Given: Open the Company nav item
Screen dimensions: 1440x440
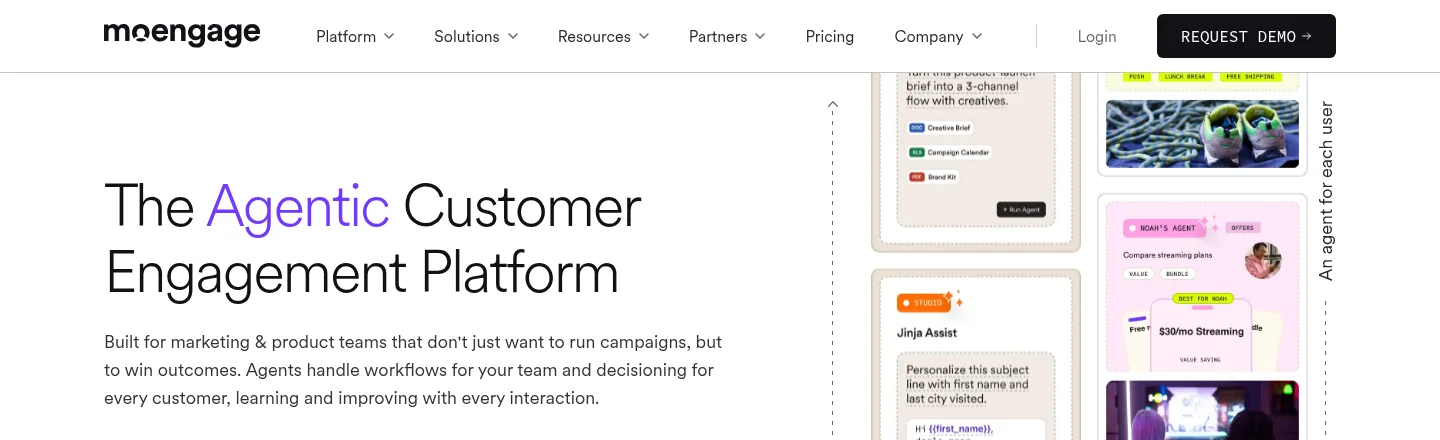Looking at the screenshot, I should pyautogui.click(x=929, y=36).
